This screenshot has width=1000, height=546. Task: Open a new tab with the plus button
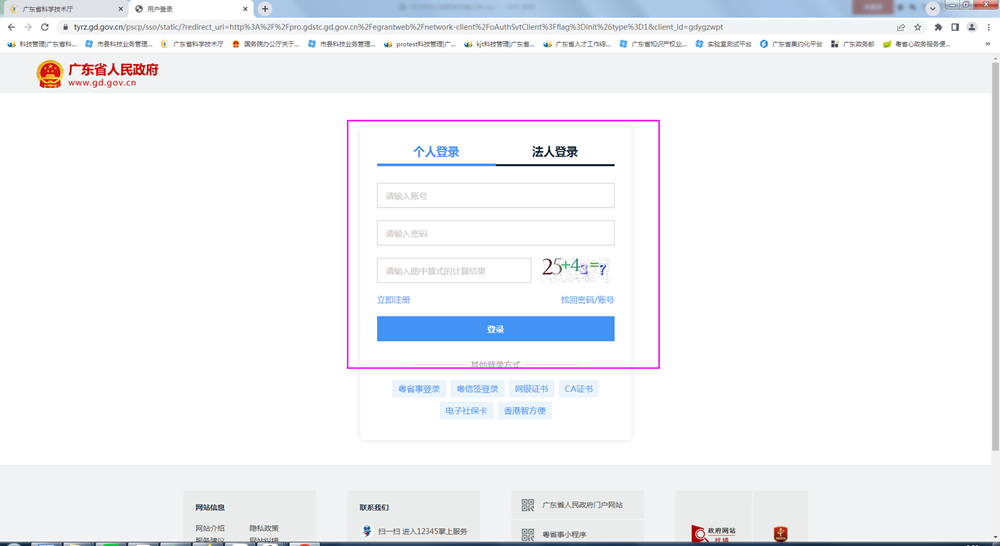pos(265,9)
